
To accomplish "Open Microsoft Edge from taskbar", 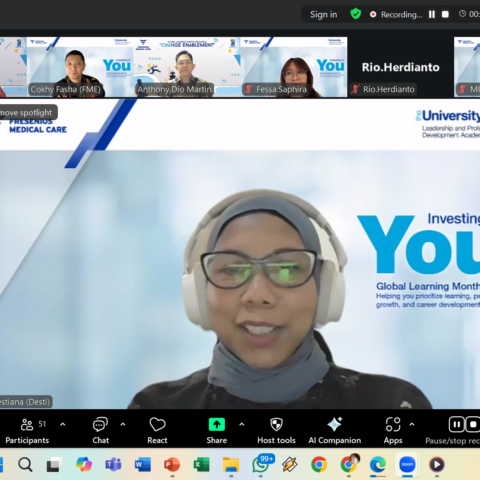I will (378, 464).
